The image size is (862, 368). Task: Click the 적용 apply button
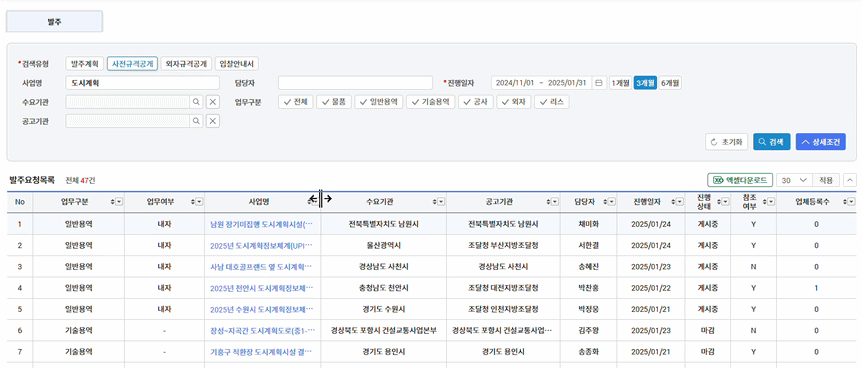pos(826,180)
